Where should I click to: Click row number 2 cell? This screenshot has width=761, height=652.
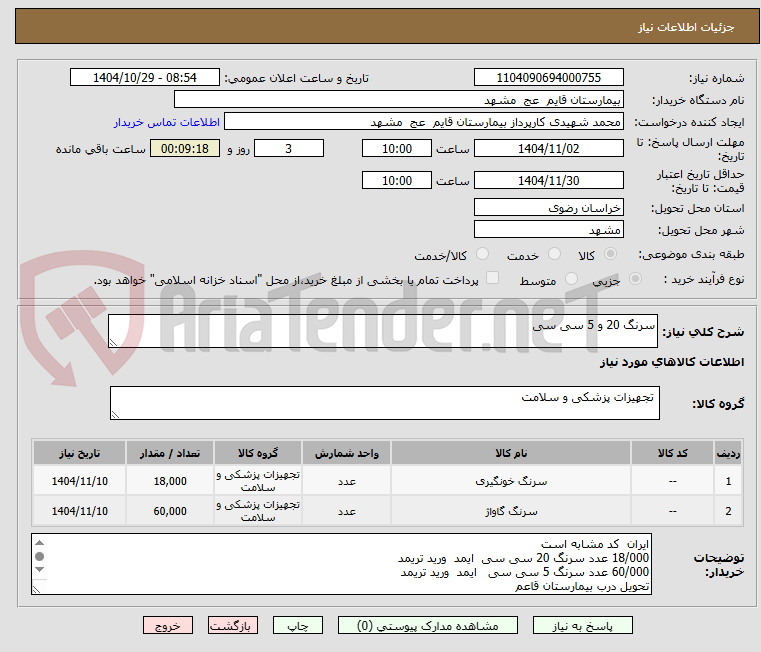click(728, 511)
